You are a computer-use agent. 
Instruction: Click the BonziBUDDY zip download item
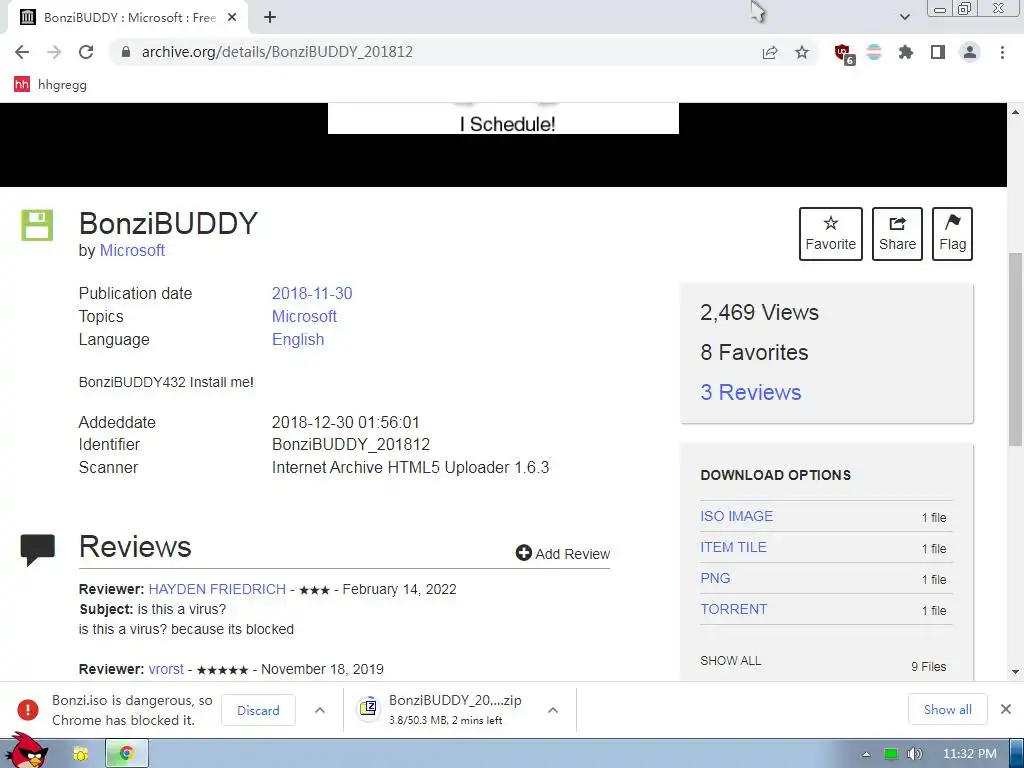tap(445, 709)
